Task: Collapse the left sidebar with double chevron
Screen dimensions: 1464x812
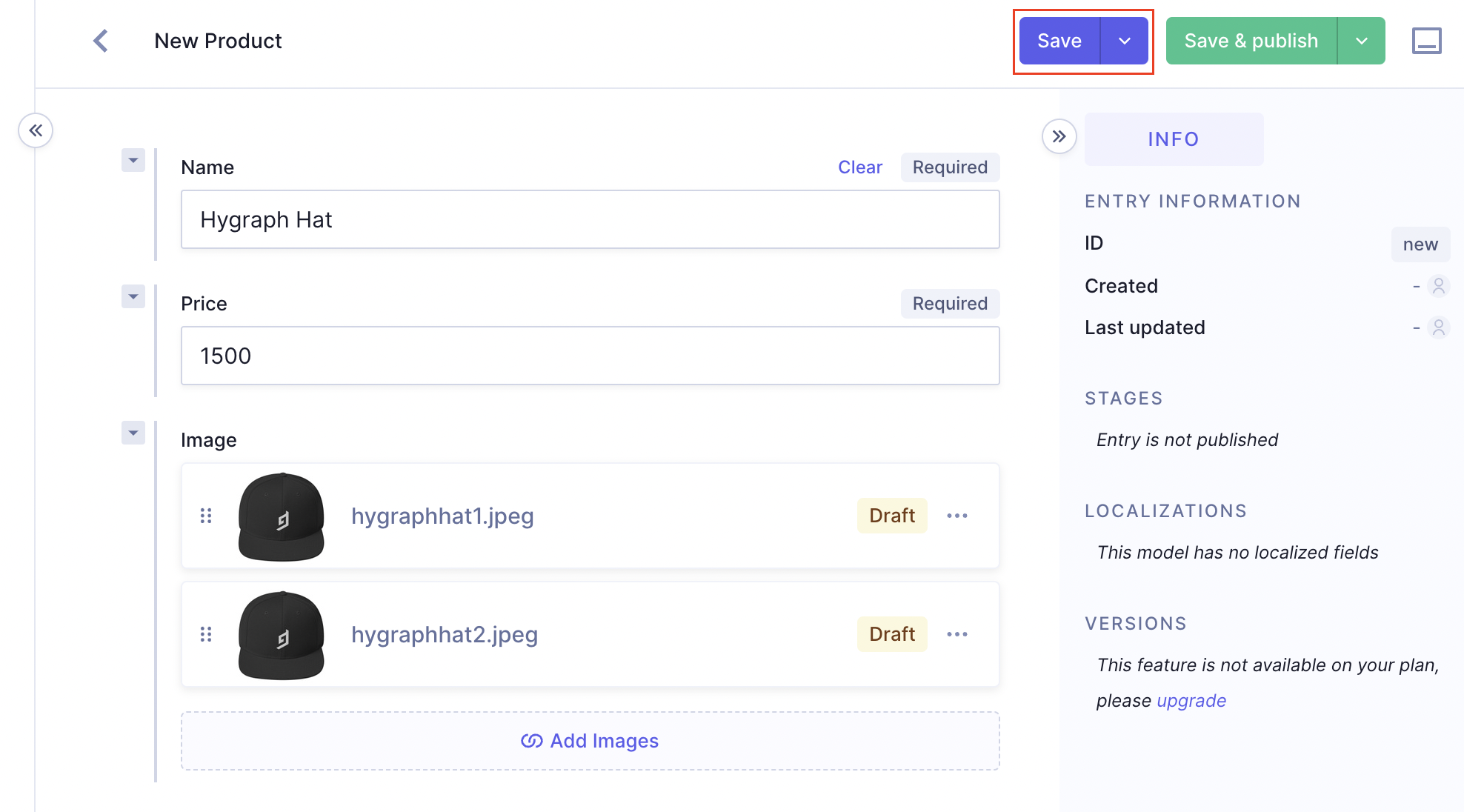Action: [36, 130]
